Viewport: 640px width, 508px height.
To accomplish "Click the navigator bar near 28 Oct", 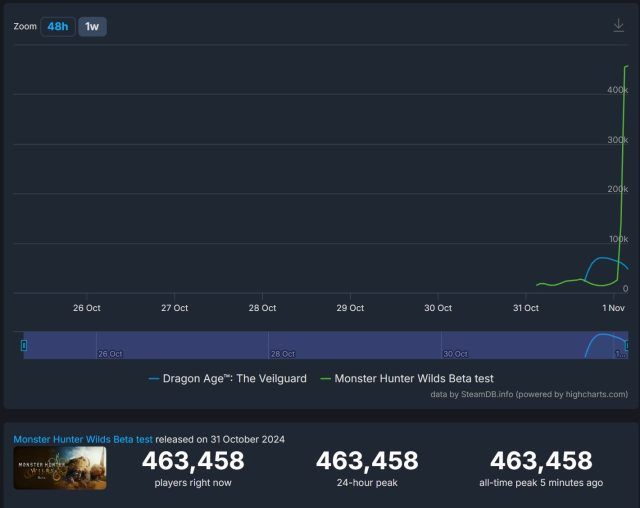I will coord(282,354).
